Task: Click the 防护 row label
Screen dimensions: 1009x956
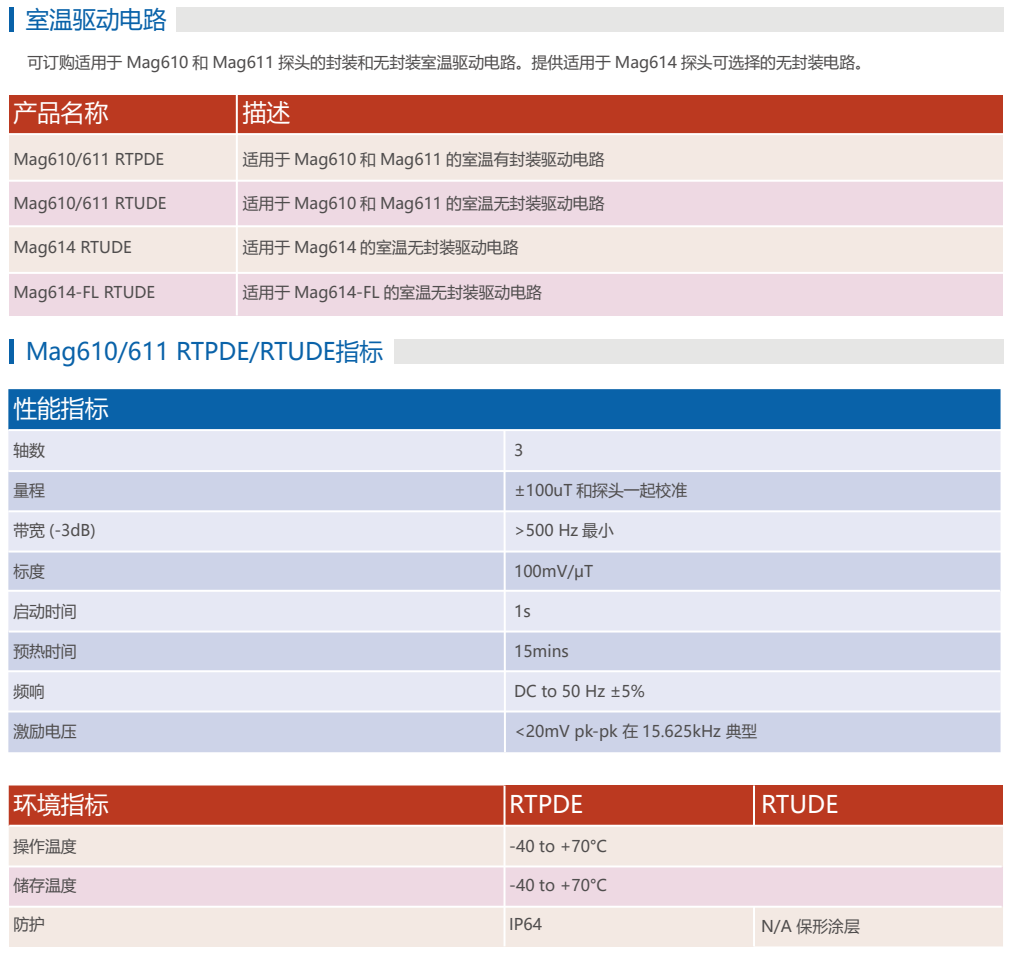Action: click(29, 924)
